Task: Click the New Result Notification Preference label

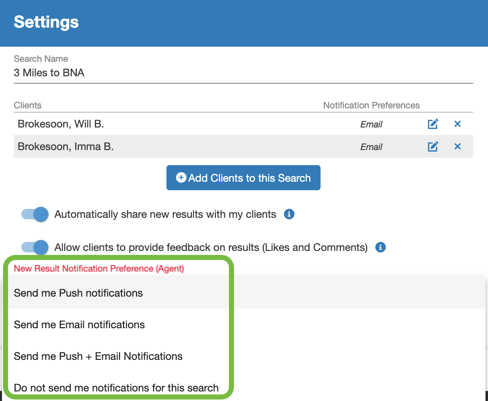Action: click(99, 269)
